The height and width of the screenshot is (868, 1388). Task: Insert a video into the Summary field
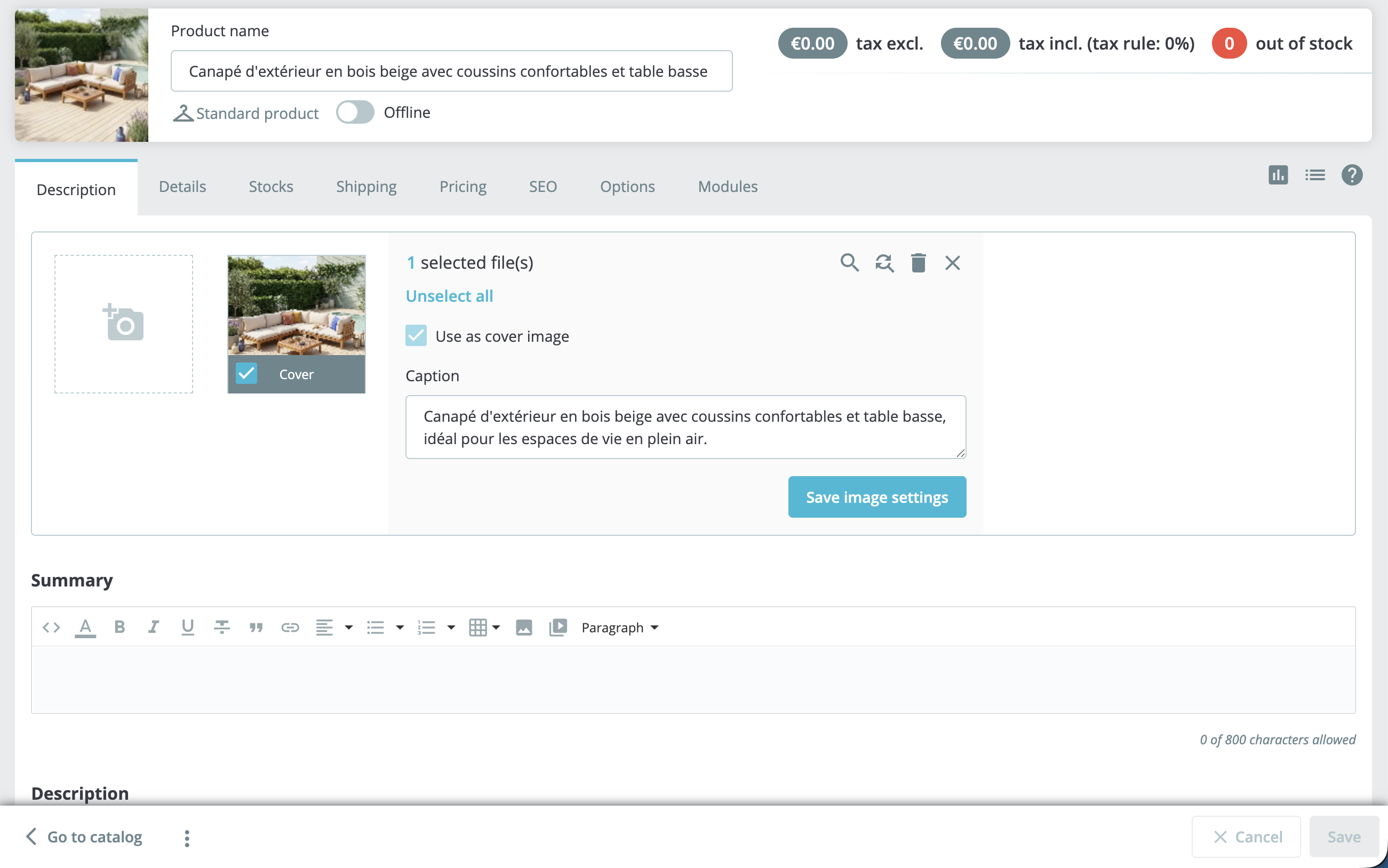click(x=556, y=627)
